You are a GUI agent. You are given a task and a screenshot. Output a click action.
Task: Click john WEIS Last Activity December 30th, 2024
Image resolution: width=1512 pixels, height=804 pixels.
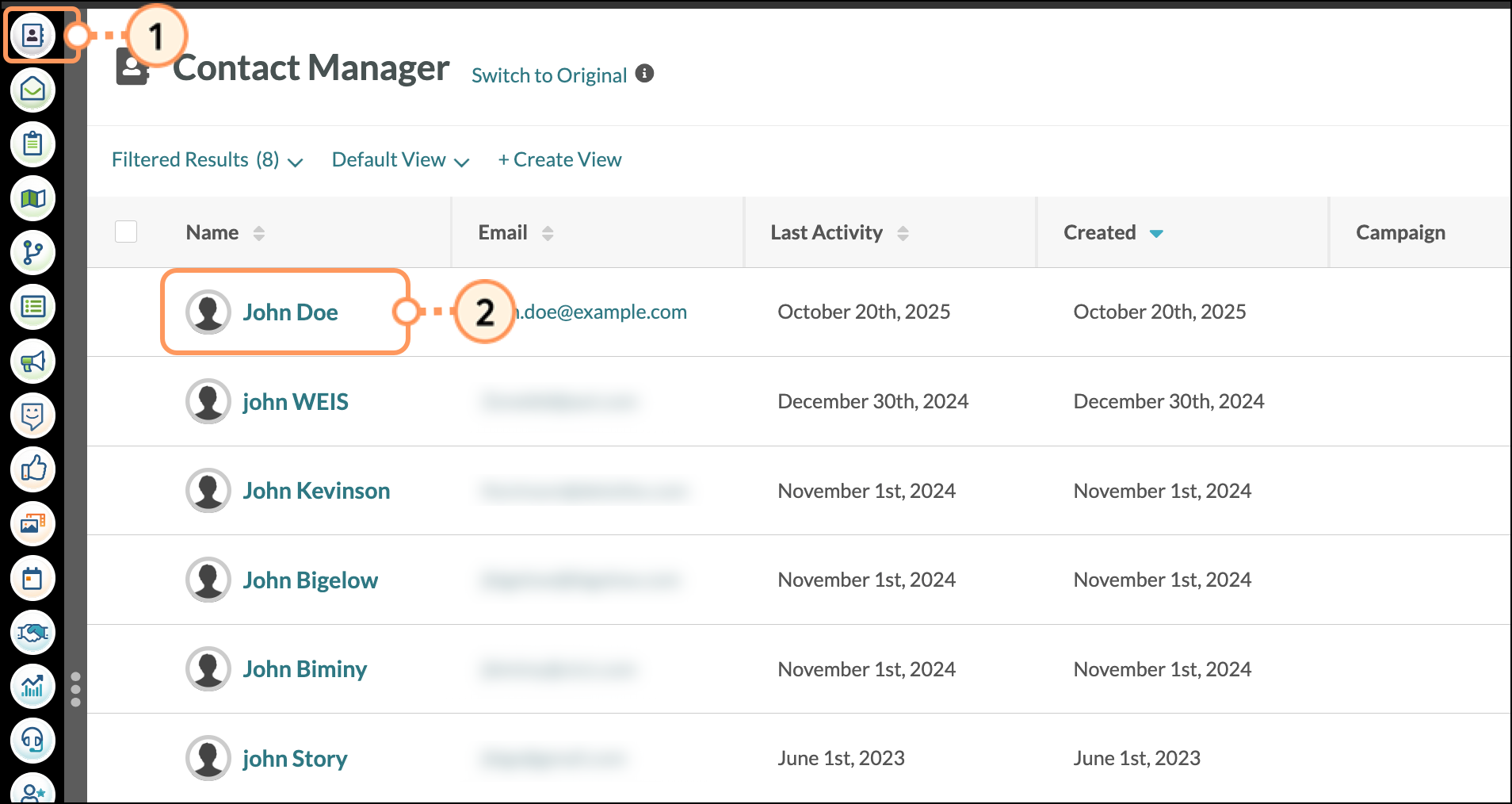pos(872,401)
